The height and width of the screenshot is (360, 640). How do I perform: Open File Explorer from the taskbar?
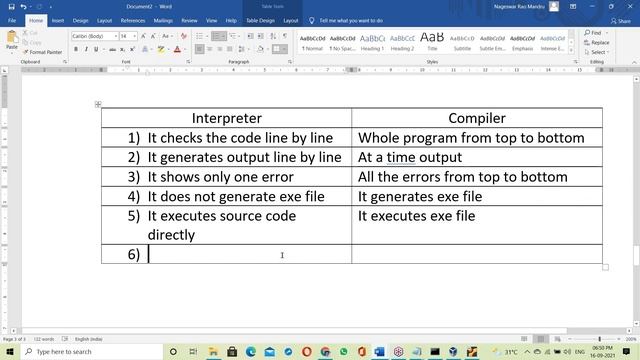[213, 351]
